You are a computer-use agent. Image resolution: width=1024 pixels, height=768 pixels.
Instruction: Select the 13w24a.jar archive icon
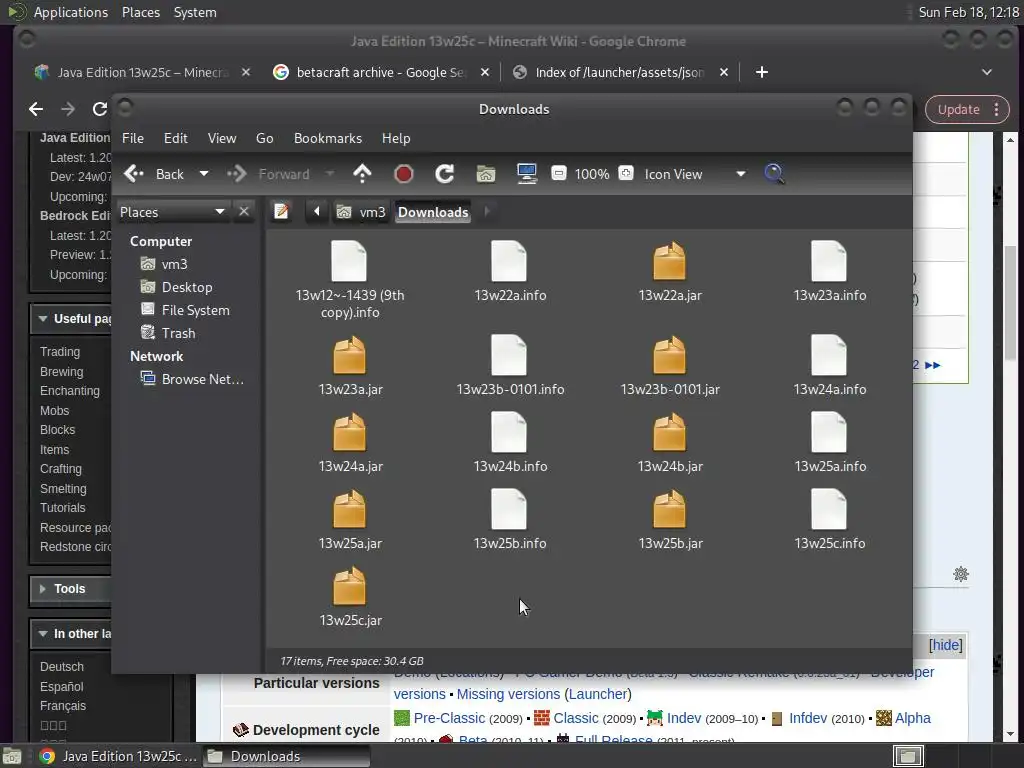pyautogui.click(x=349, y=432)
